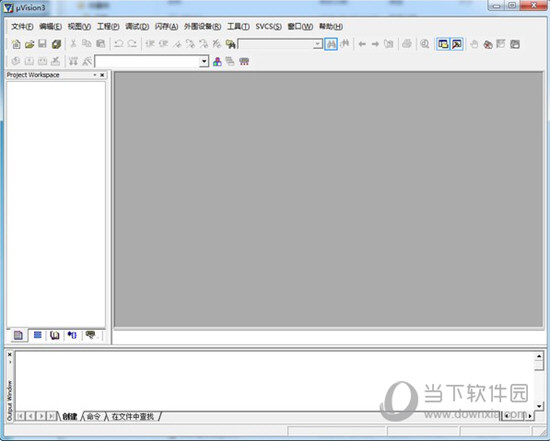Open the 帮助(H) menu

331,27
